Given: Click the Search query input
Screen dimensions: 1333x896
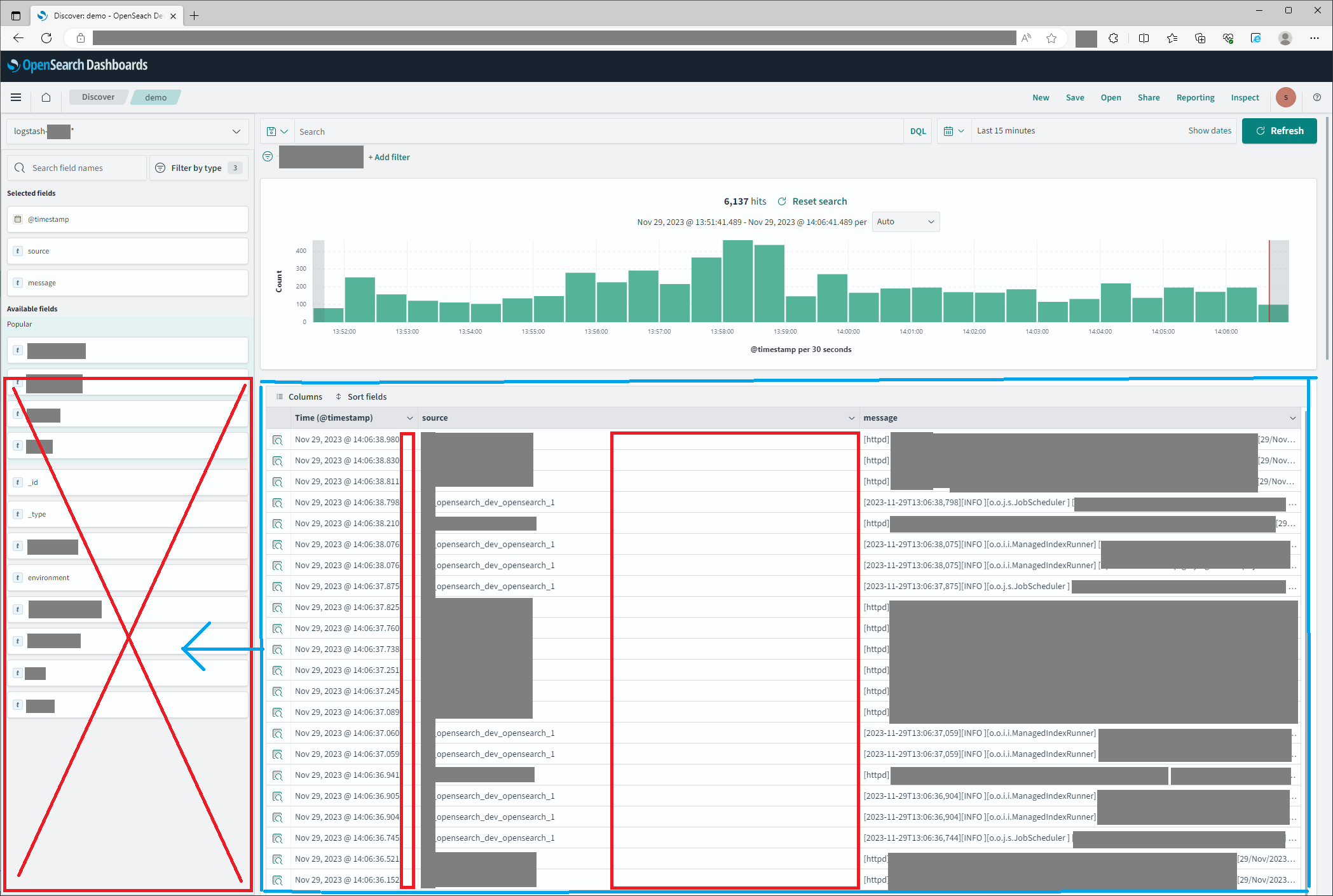Looking at the screenshot, I should 598,132.
